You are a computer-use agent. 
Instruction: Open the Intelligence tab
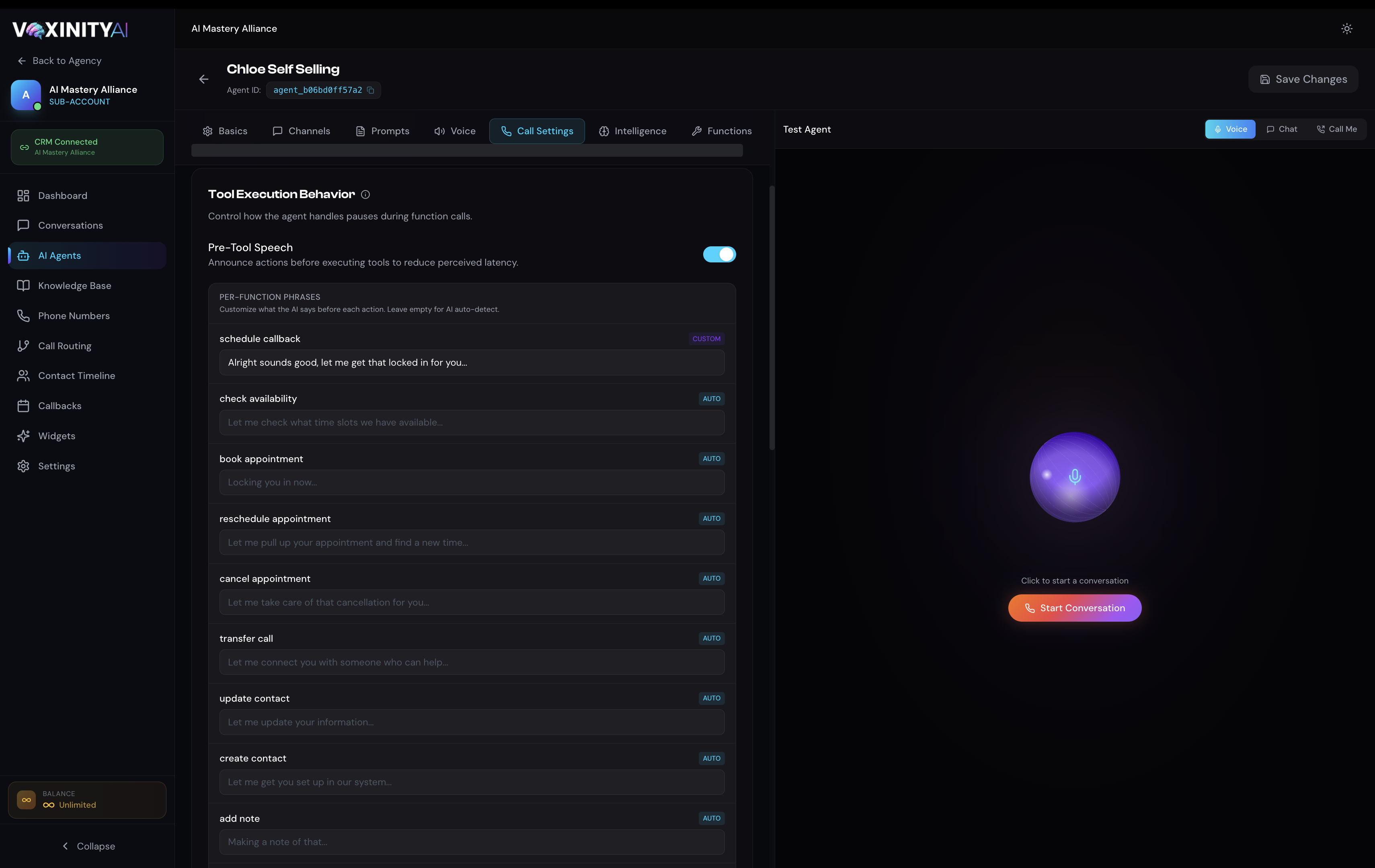(633, 131)
